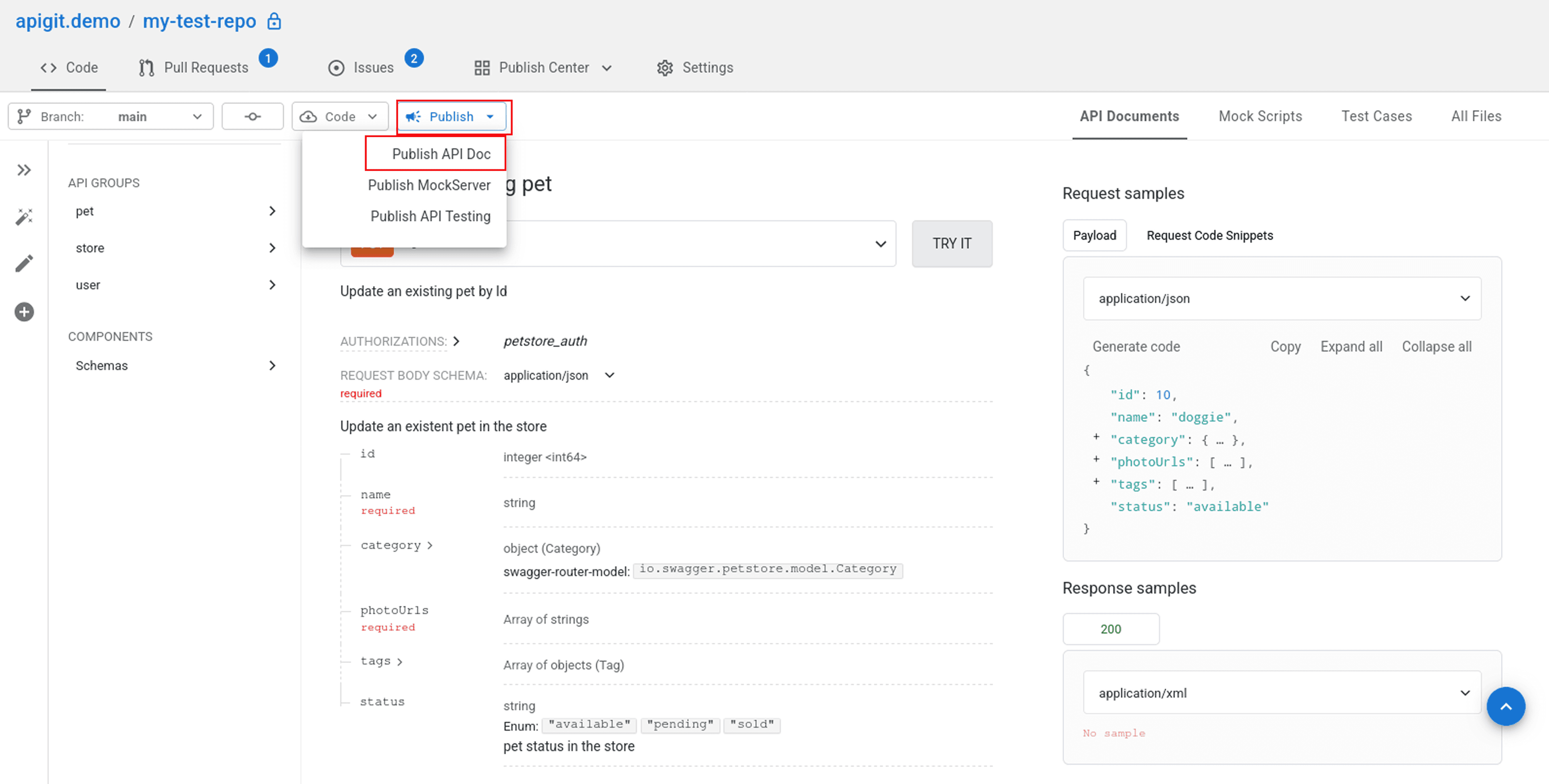This screenshot has height=784, width=1549.
Task: Click the Issues count badge showing 2
Action: tap(414, 58)
